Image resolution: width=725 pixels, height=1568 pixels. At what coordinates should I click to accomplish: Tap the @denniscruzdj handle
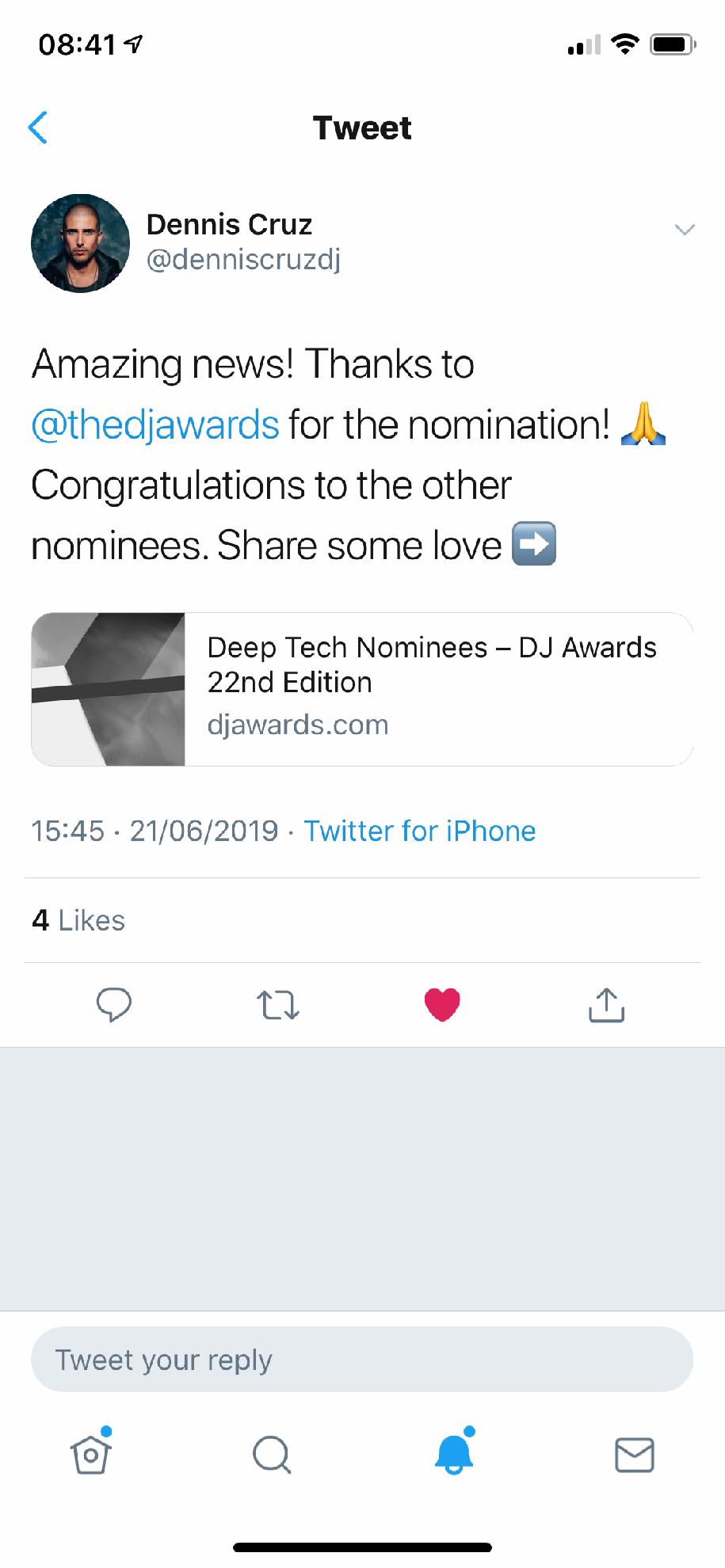pyautogui.click(x=243, y=259)
